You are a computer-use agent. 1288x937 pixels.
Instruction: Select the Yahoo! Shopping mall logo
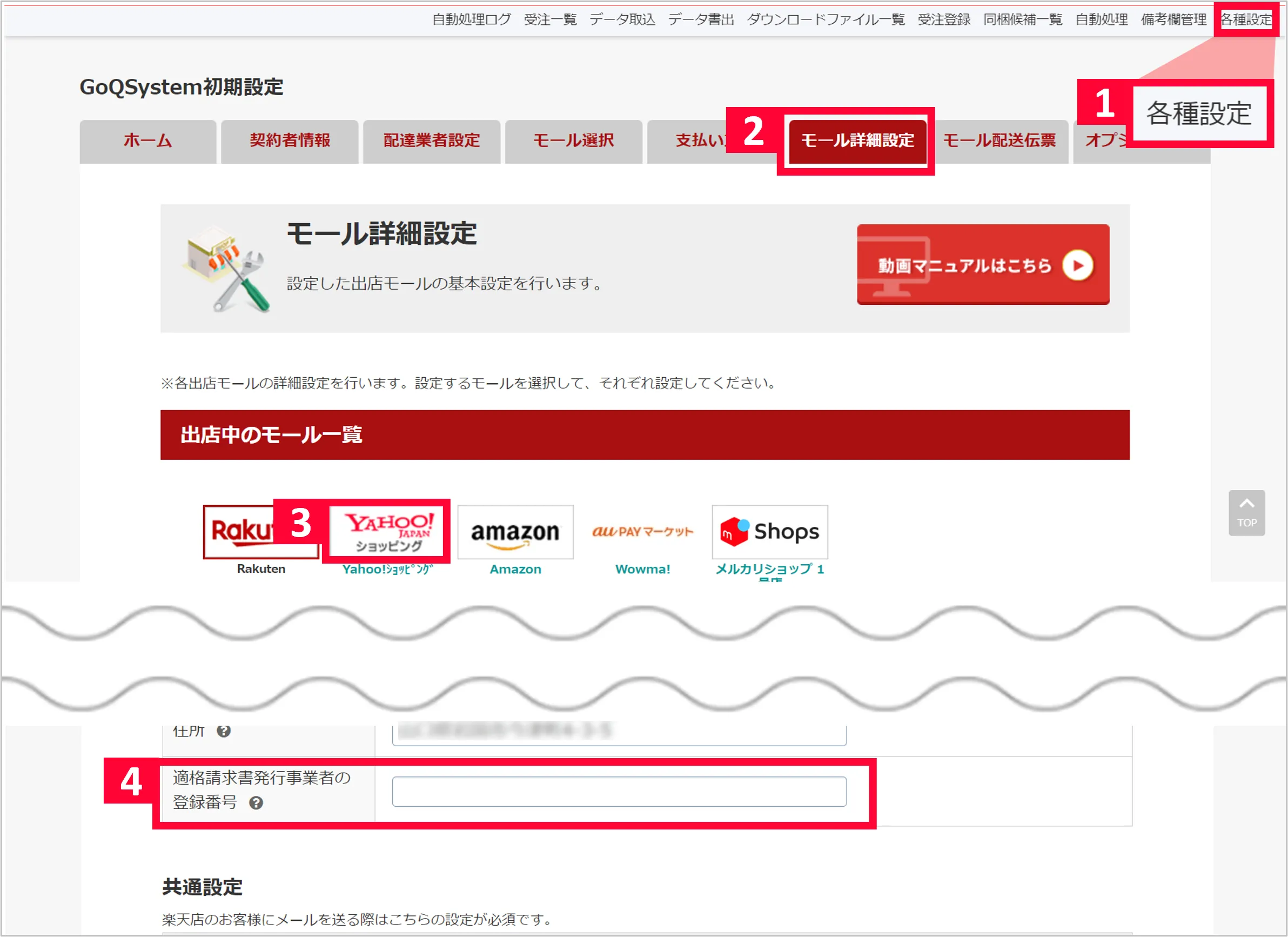pyautogui.click(x=387, y=532)
